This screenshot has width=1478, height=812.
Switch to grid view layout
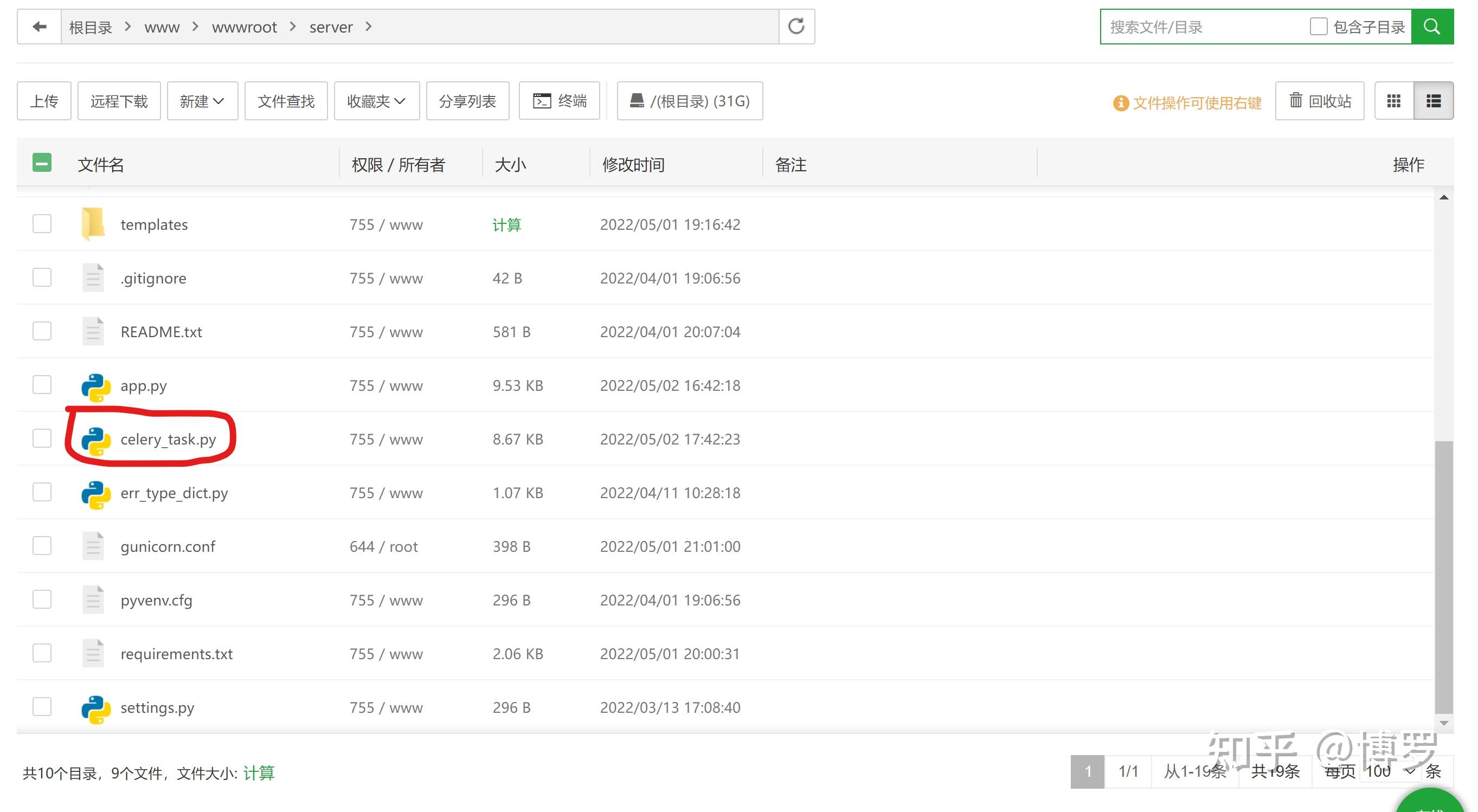[1393, 100]
